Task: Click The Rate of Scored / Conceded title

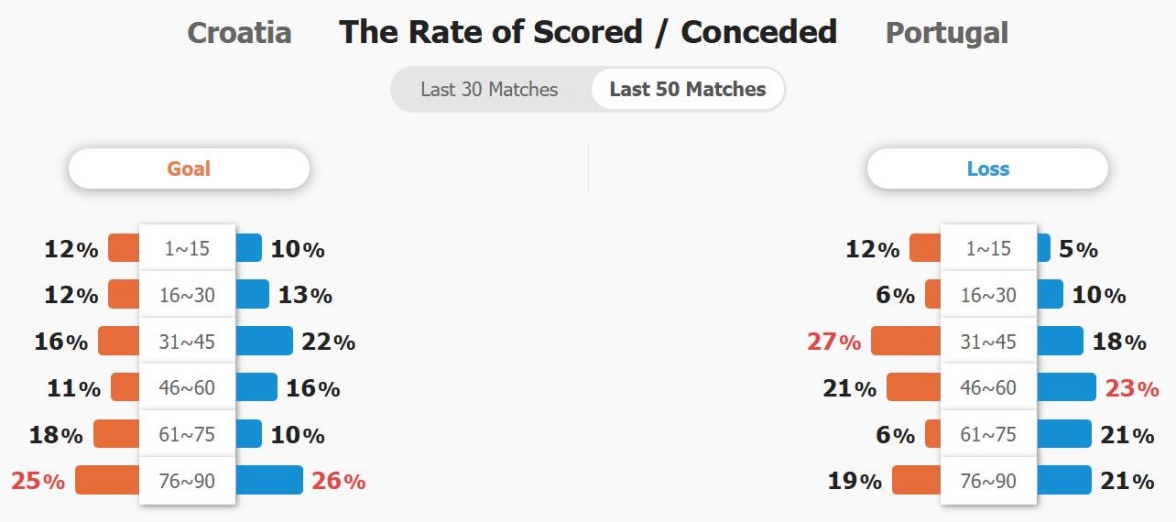Action: [x=588, y=32]
